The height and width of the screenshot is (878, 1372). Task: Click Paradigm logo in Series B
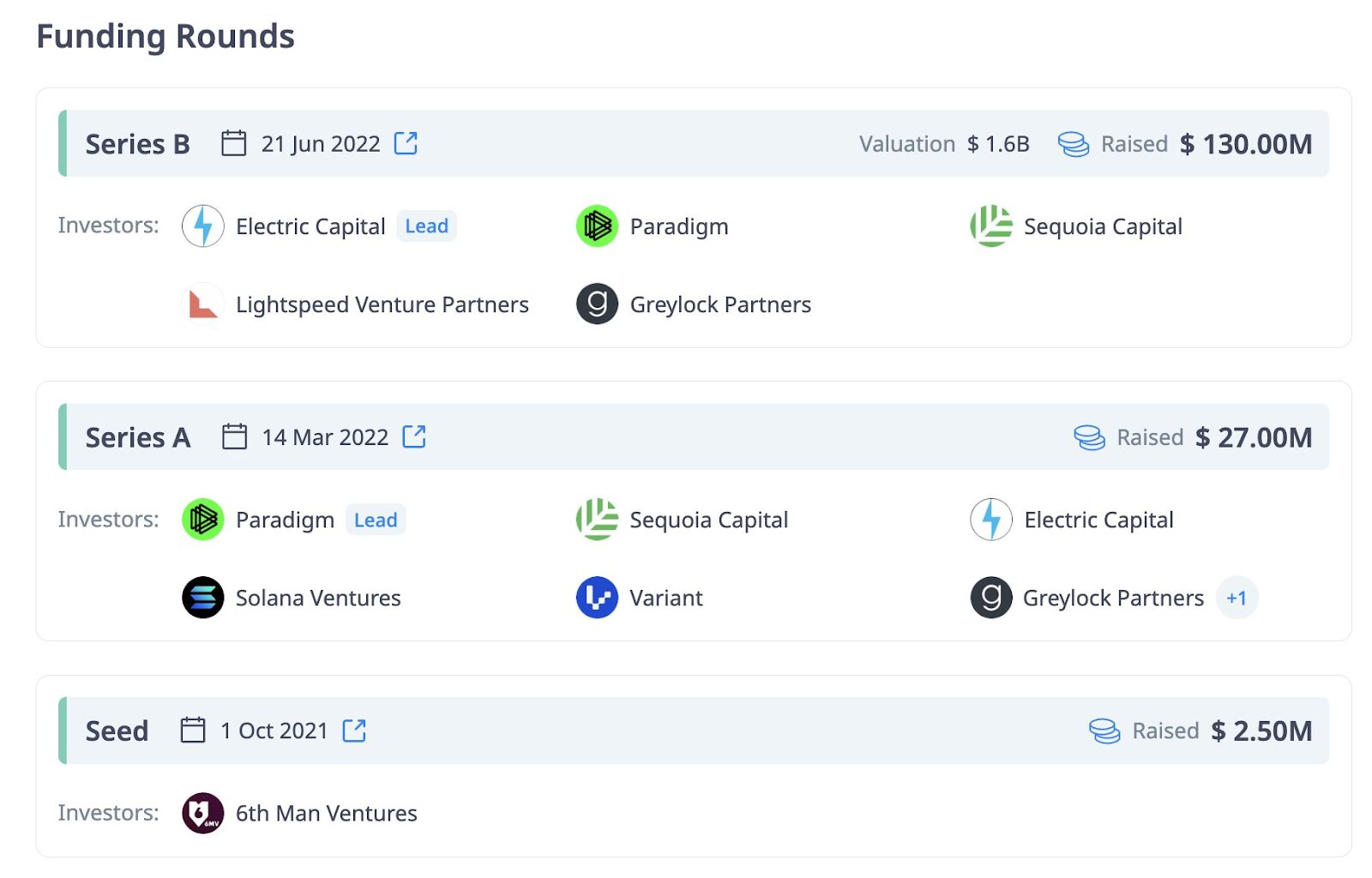point(597,226)
